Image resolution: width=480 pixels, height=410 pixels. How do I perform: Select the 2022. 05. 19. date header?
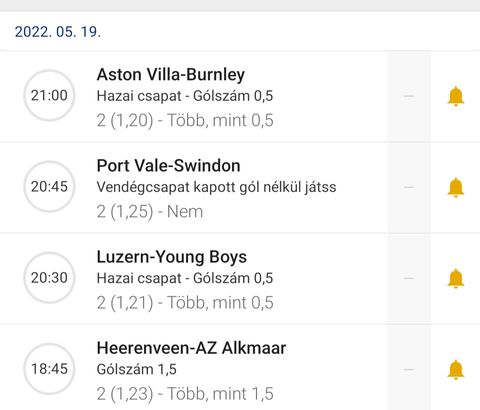(58, 32)
